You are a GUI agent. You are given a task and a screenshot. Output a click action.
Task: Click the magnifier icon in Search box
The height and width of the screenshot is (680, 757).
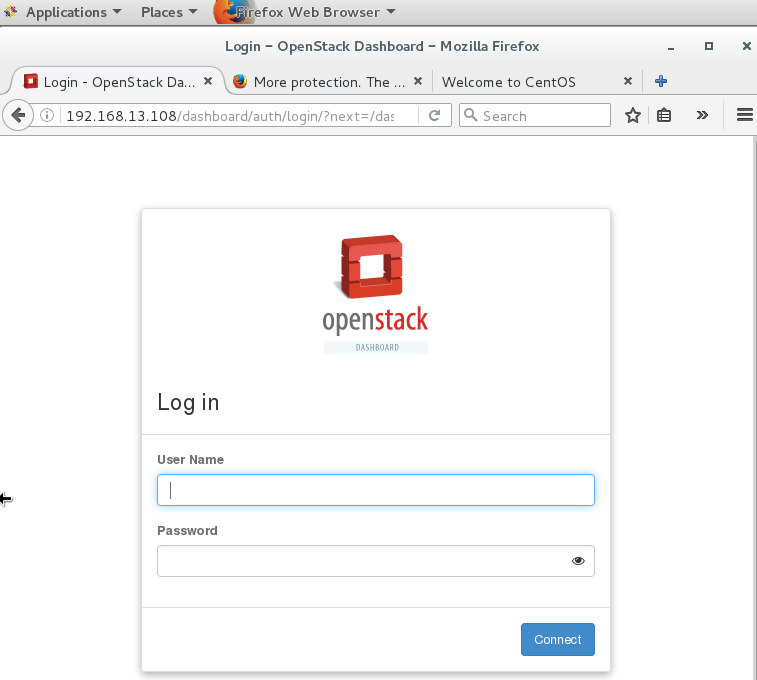[x=470, y=115]
